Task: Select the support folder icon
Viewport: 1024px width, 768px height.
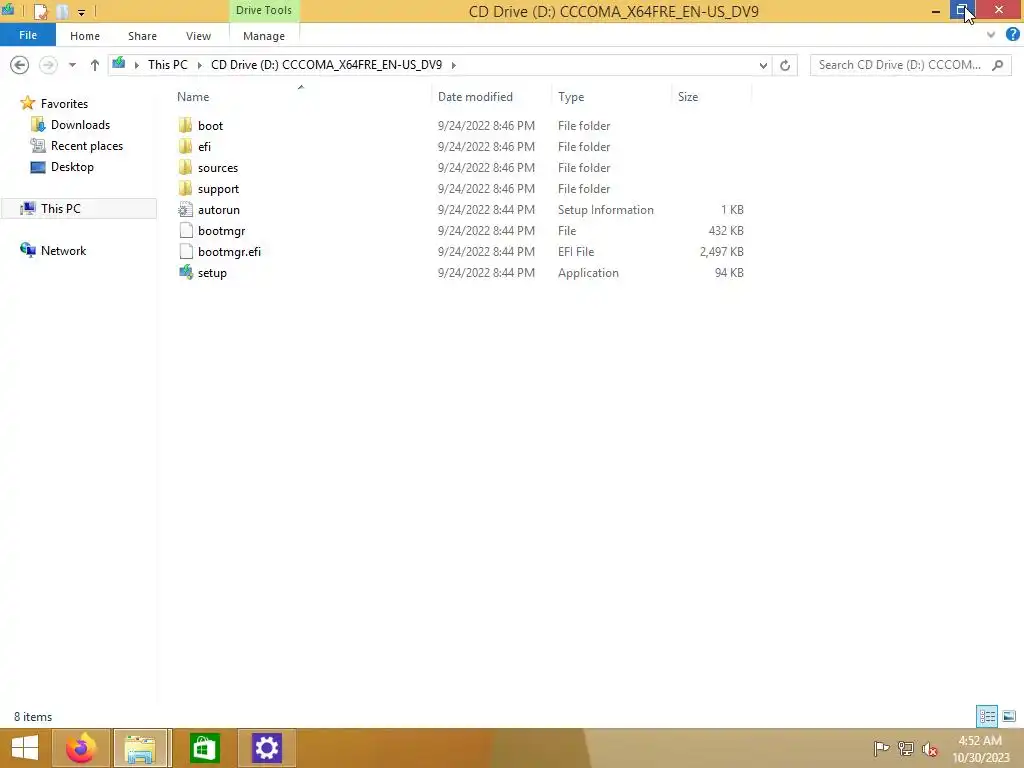Action: [185, 189]
